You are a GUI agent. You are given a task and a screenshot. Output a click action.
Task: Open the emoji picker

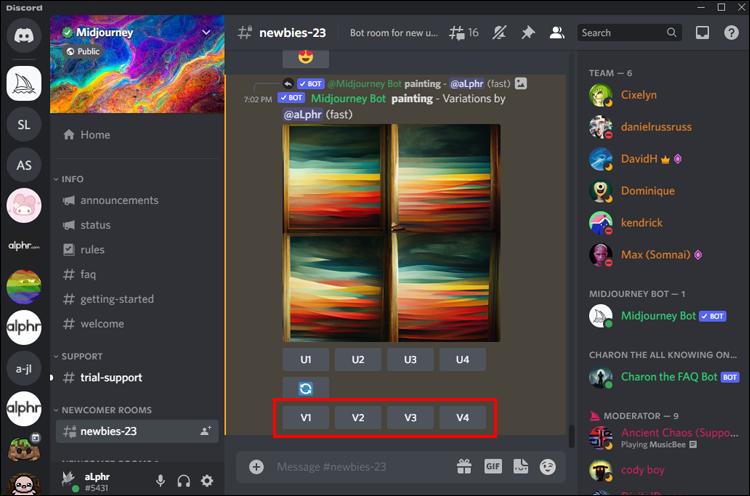(548, 466)
